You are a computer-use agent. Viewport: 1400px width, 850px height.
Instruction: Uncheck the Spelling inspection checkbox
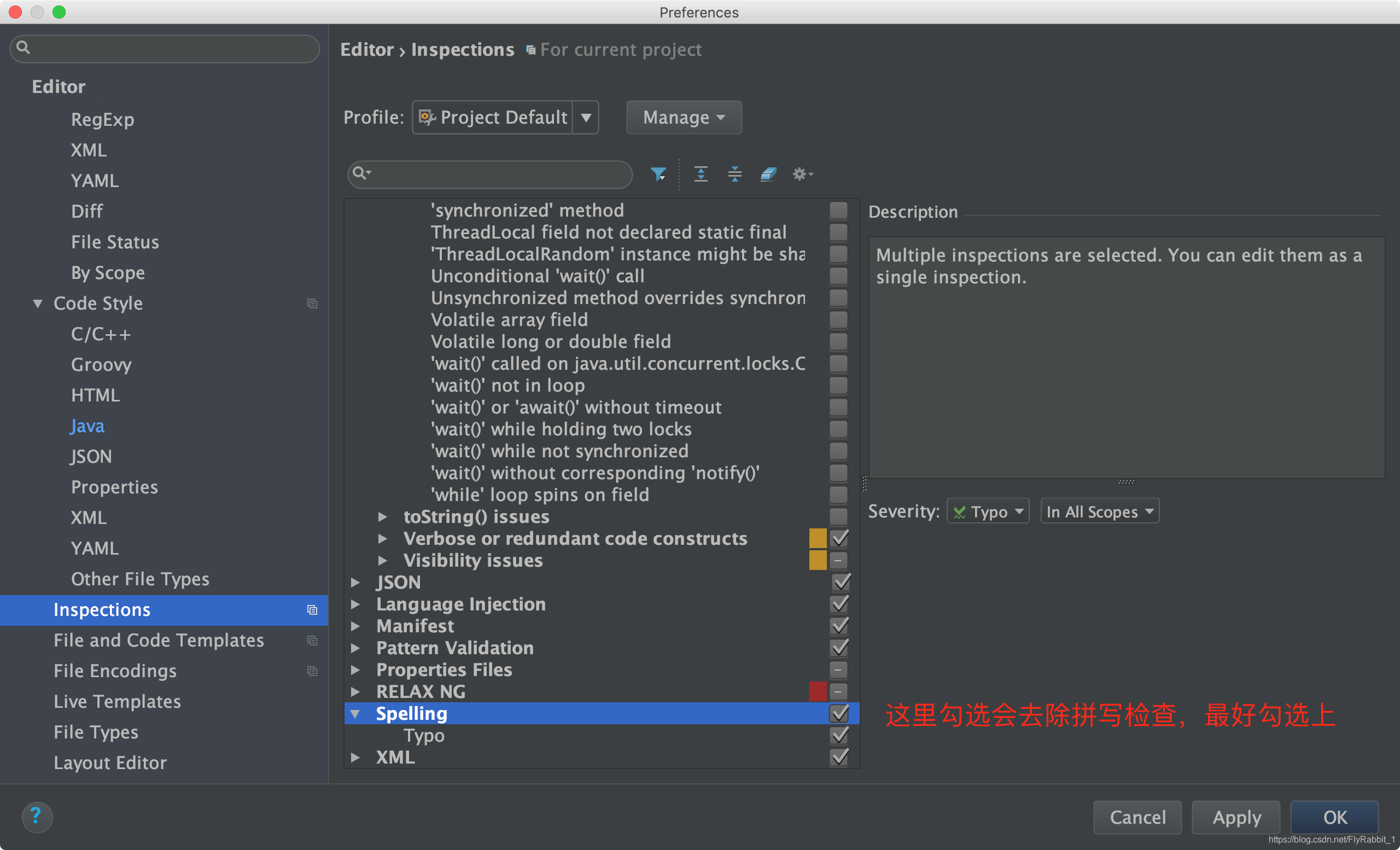pyautogui.click(x=839, y=713)
